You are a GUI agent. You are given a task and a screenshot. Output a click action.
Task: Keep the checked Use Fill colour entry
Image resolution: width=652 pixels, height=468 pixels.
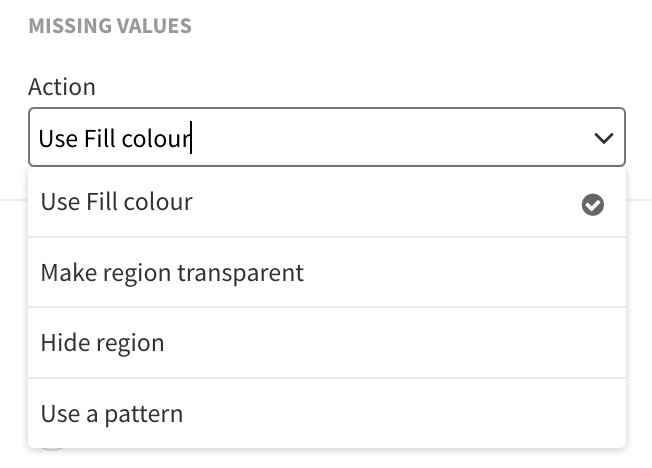(327, 202)
